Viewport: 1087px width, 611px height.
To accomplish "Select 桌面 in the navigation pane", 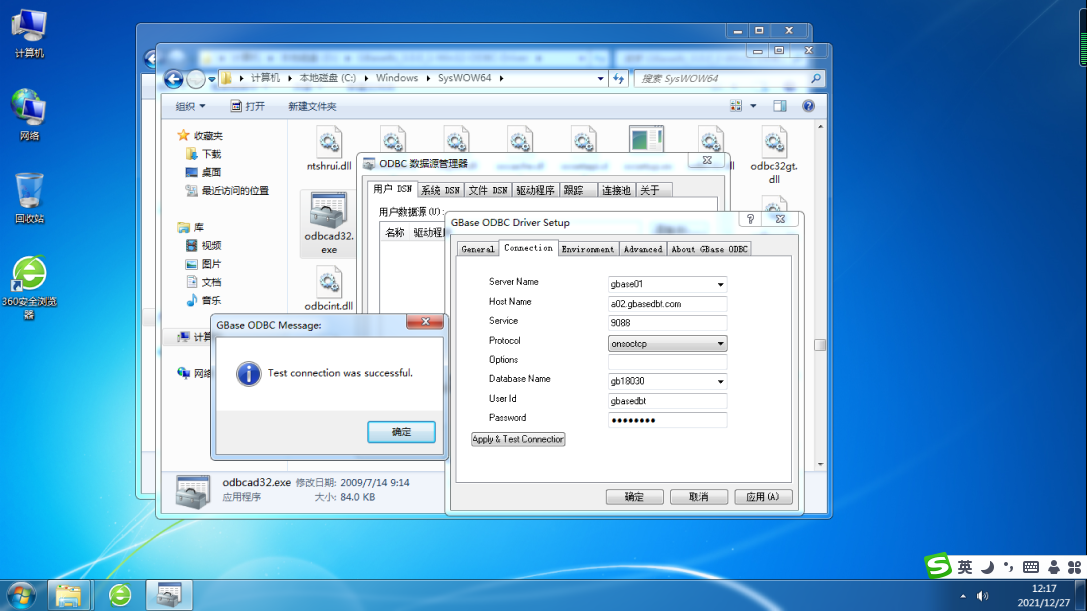I will [x=204, y=172].
